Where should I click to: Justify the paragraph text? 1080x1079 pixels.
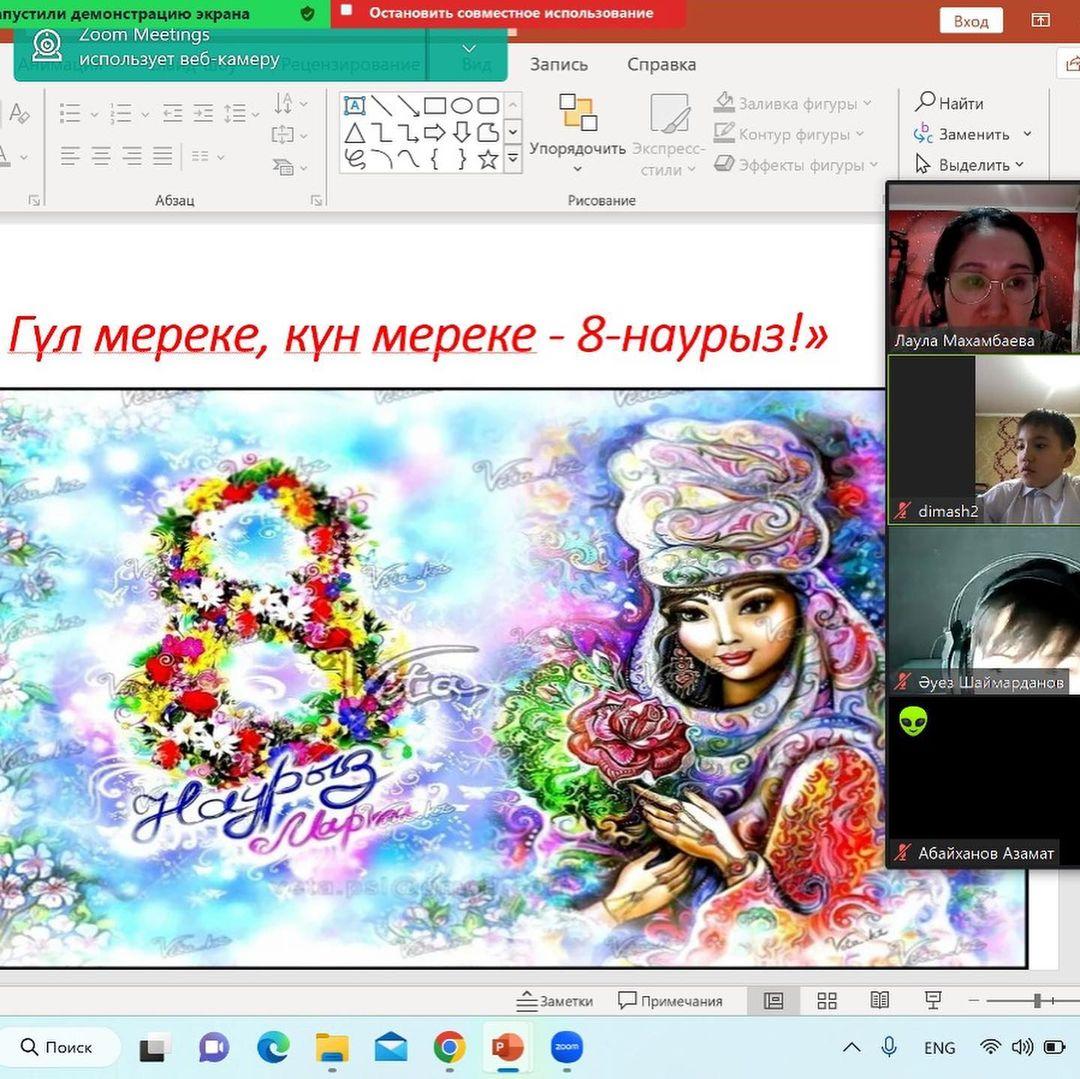(x=163, y=156)
